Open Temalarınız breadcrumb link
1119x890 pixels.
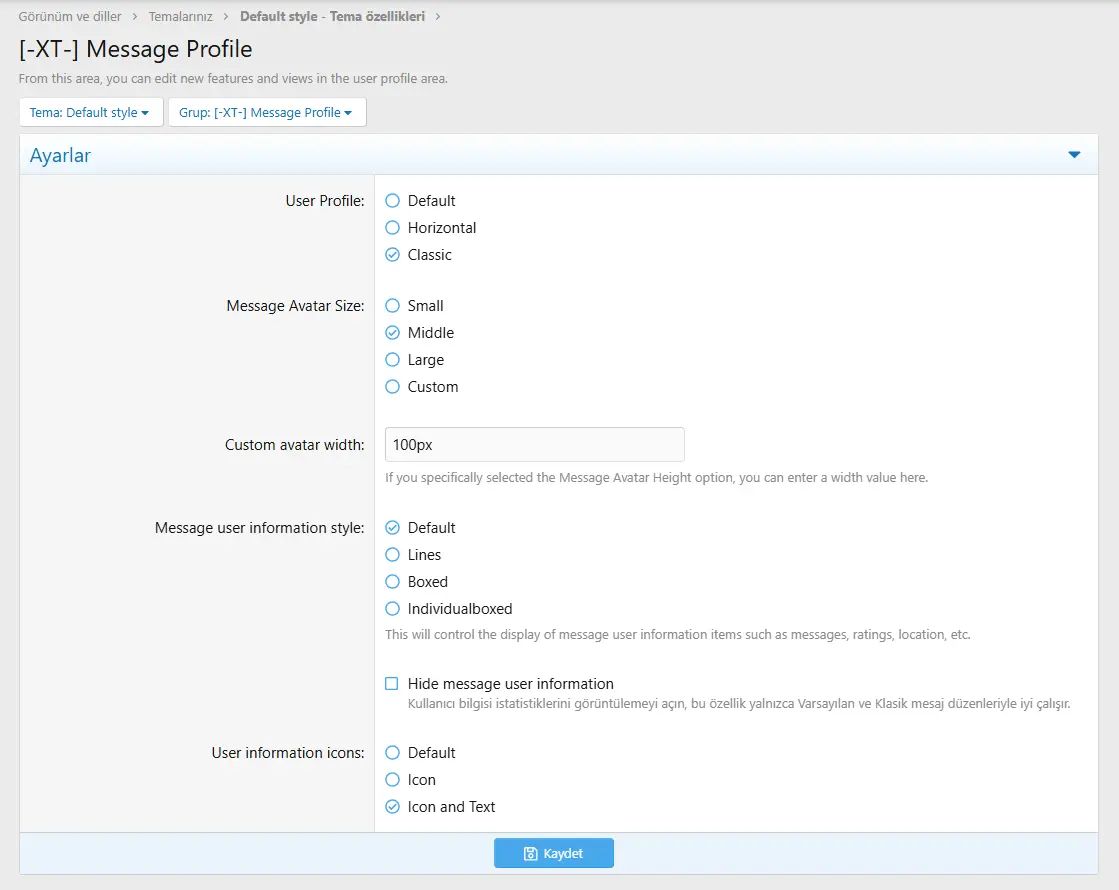(181, 17)
